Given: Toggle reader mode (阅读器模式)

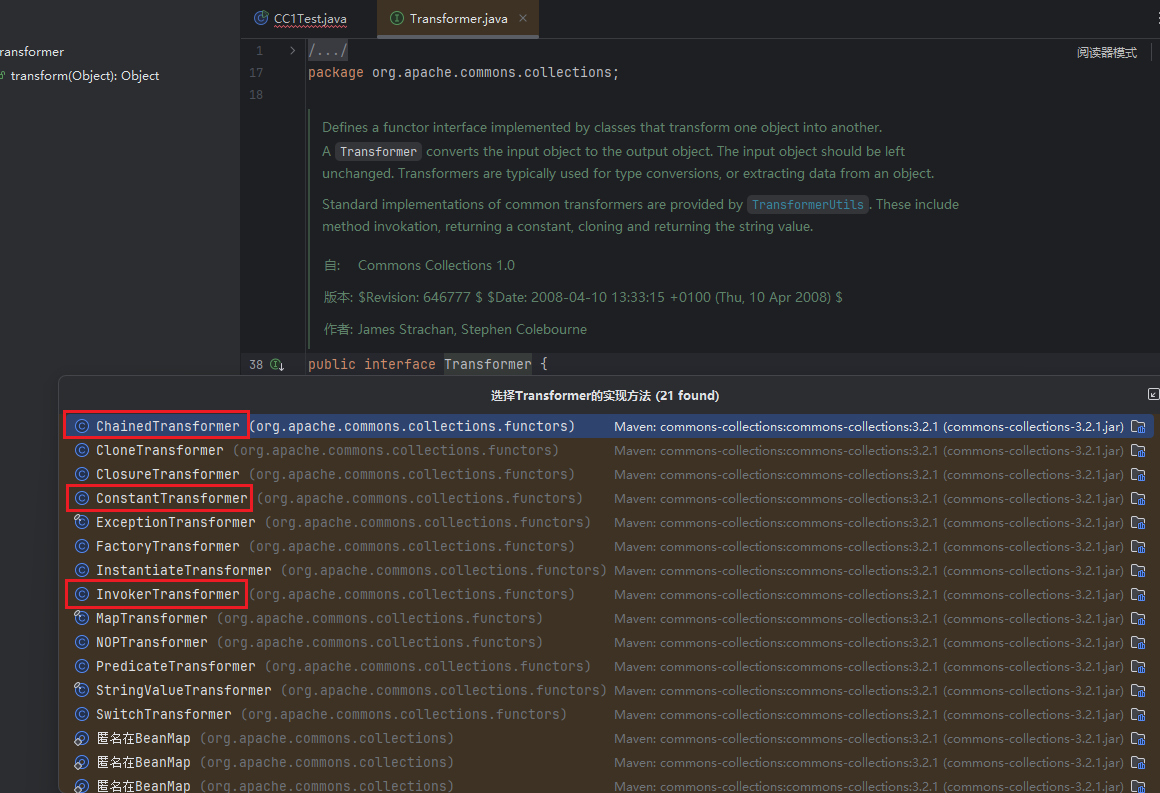Looking at the screenshot, I should (x=1106, y=53).
